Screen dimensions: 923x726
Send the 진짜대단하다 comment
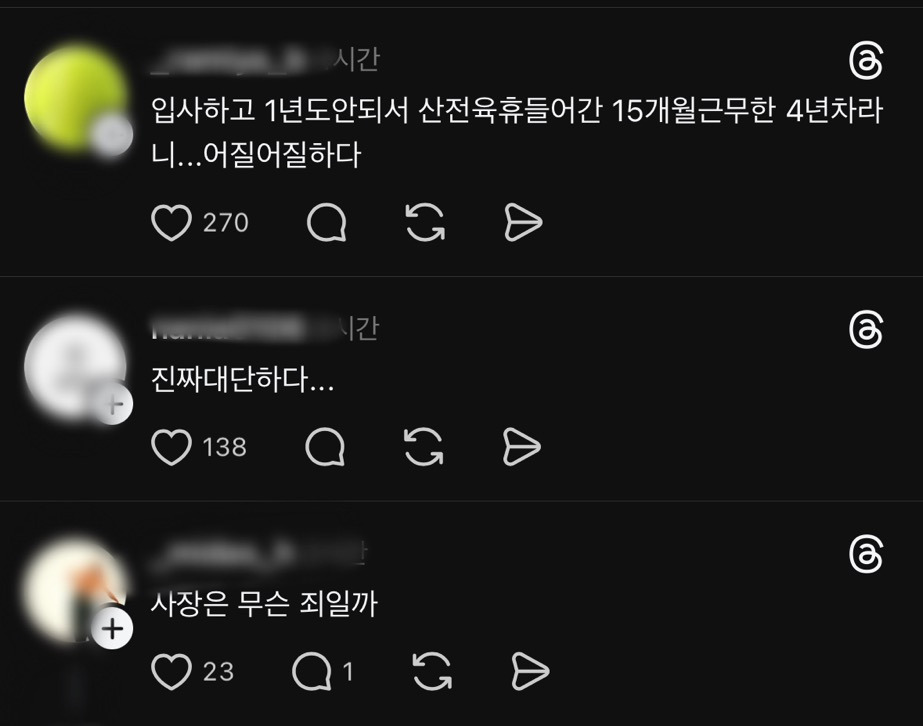[x=522, y=447]
